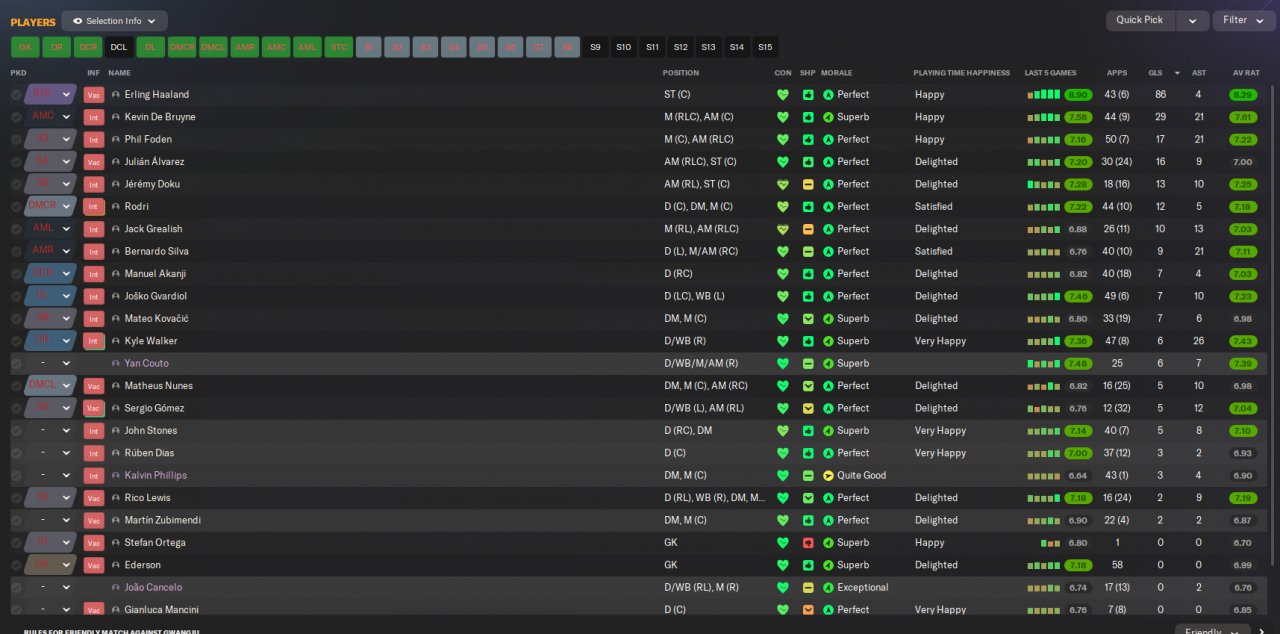
Task: Open Joško Gvardiol's player profile
Action: coord(156,296)
